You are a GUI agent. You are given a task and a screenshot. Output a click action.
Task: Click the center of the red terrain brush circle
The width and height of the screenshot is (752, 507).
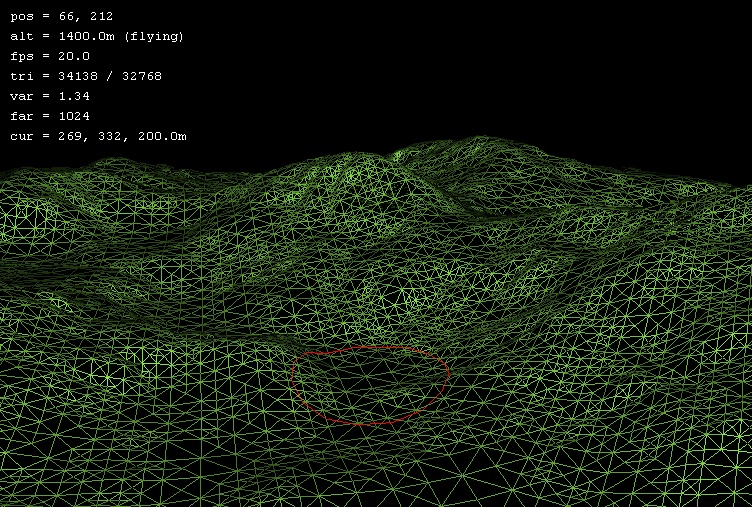tap(370, 385)
